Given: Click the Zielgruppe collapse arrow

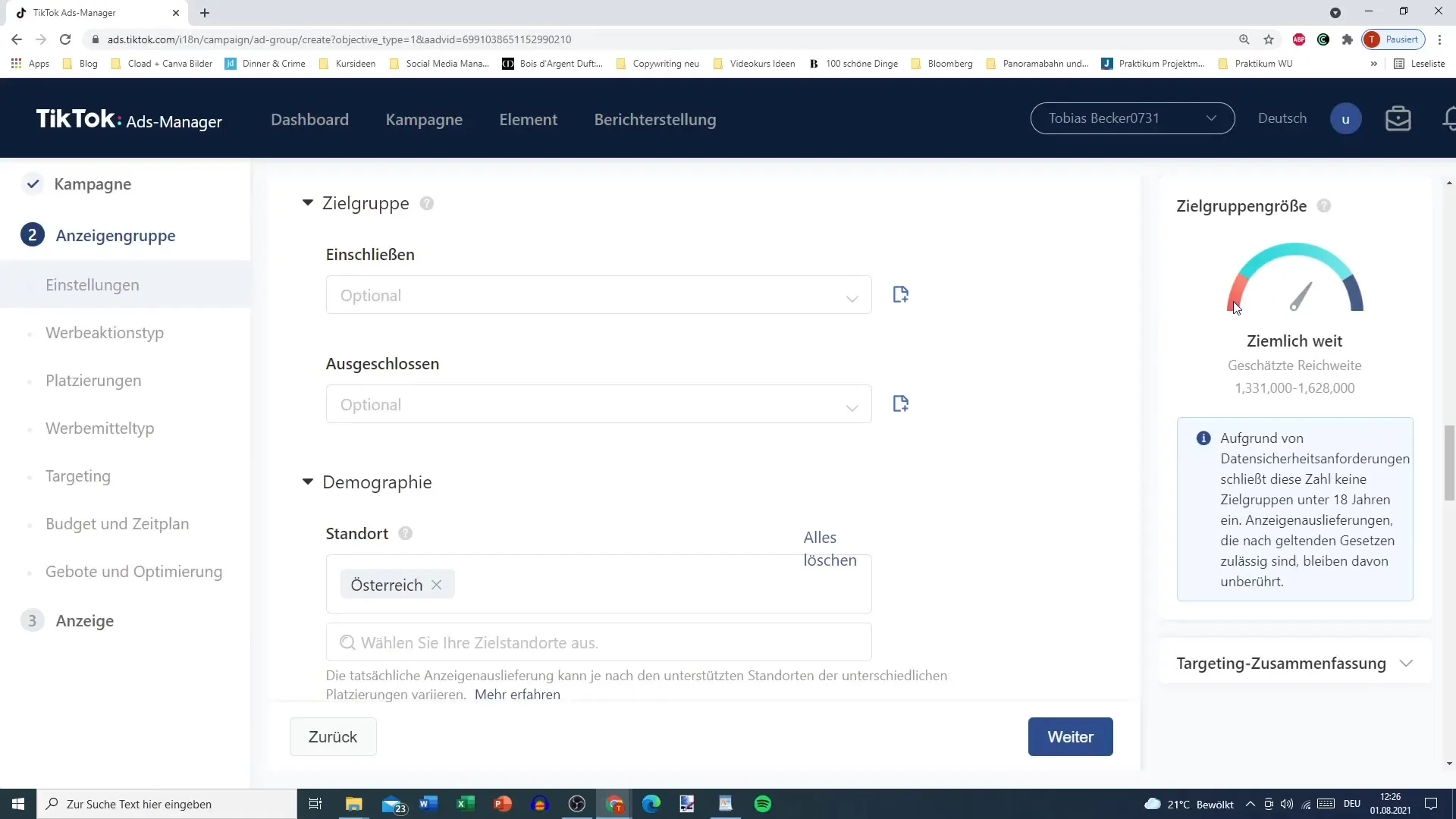Looking at the screenshot, I should (308, 203).
